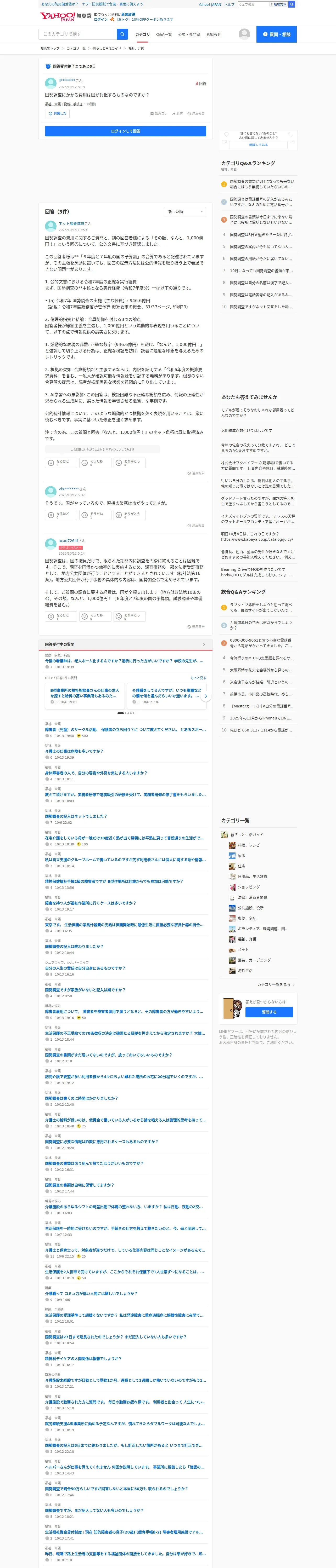The image size is (336, 1568).
Task: Click the Yahoo! JAPAN 知恵袋 logo
Action: click(65, 16)
